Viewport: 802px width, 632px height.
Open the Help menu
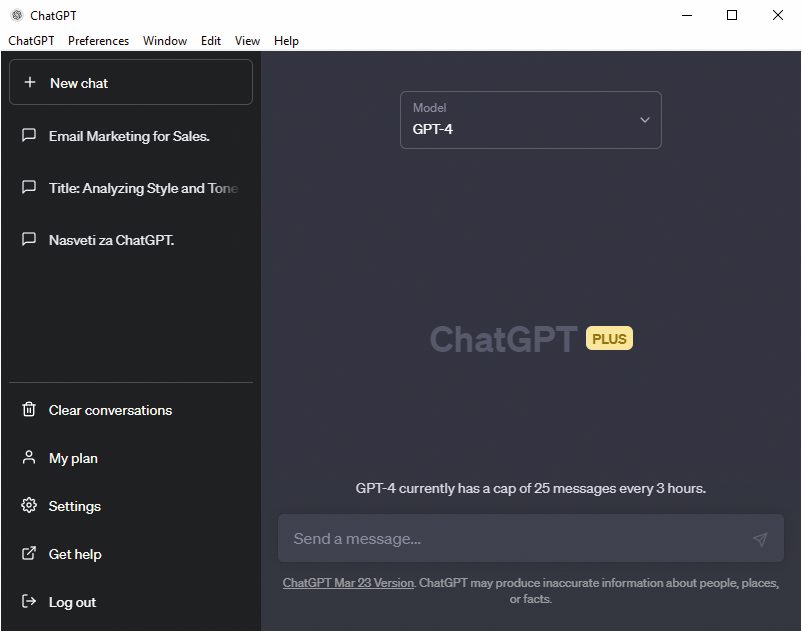(x=286, y=41)
